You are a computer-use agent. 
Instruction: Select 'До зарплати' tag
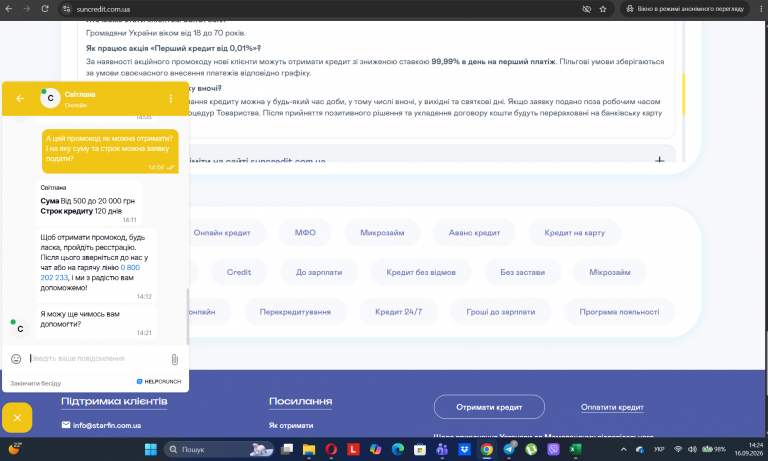click(x=319, y=272)
